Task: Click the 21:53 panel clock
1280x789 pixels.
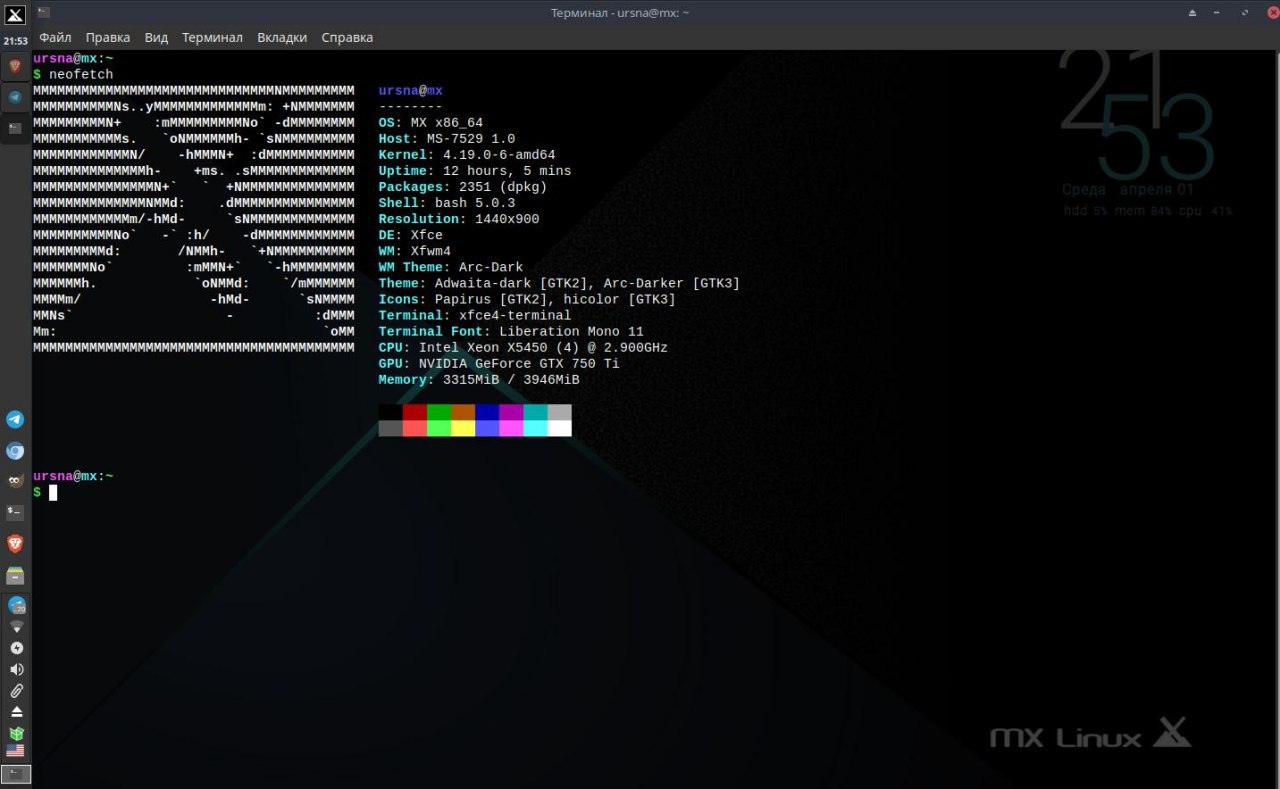Action: (15, 41)
